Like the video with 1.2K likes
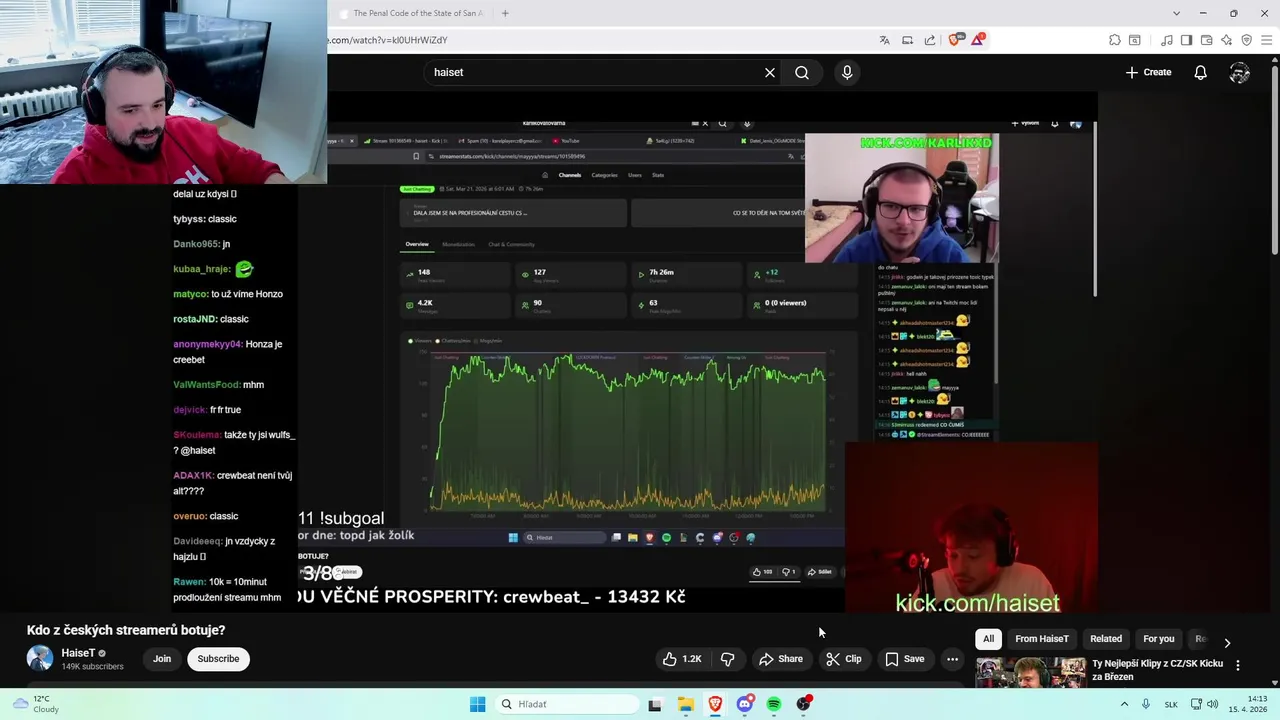 (682, 659)
